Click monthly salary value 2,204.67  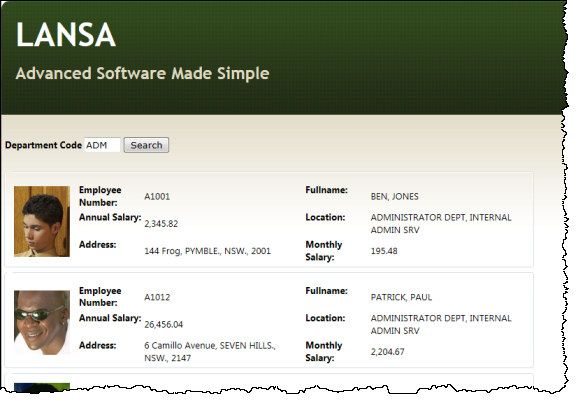point(388,352)
